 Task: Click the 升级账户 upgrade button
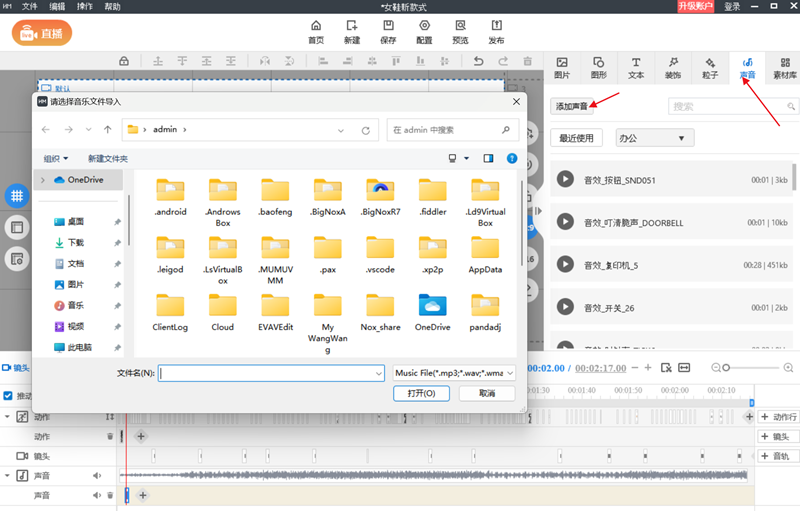tap(695, 6)
